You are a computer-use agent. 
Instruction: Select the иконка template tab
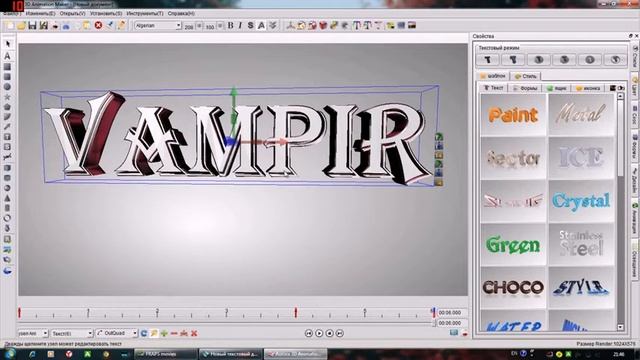tap(588, 88)
